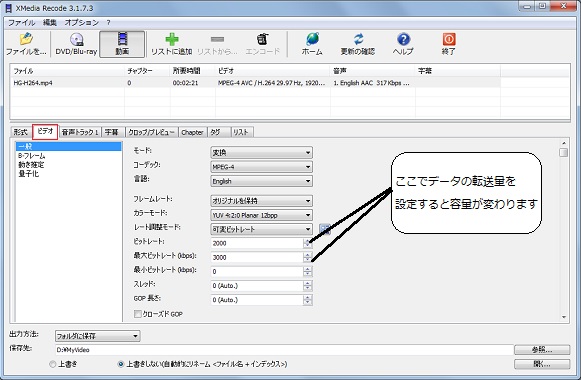Open the カラーモード YUV dropdown

tap(261, 215)
